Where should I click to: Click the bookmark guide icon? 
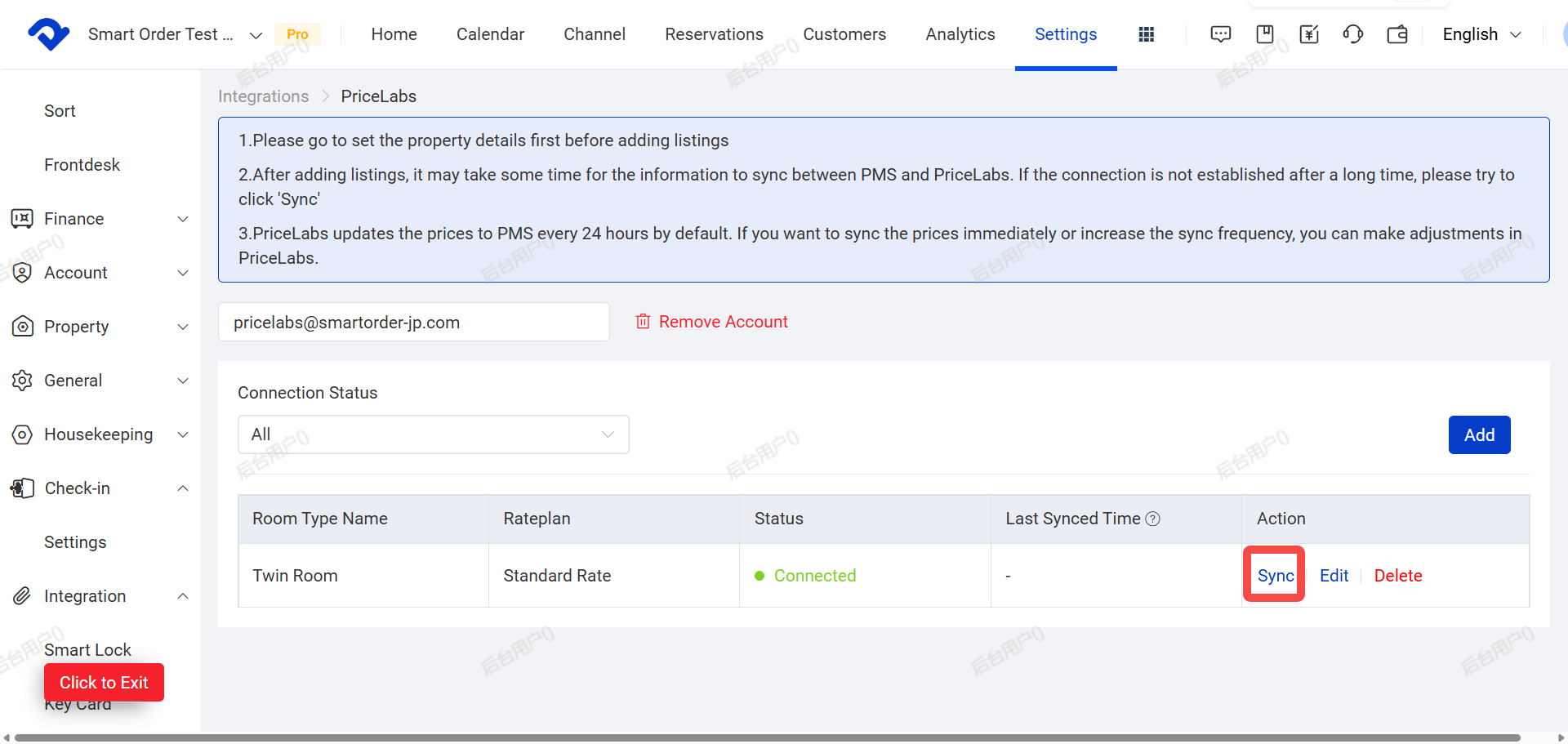point(1265,34)
